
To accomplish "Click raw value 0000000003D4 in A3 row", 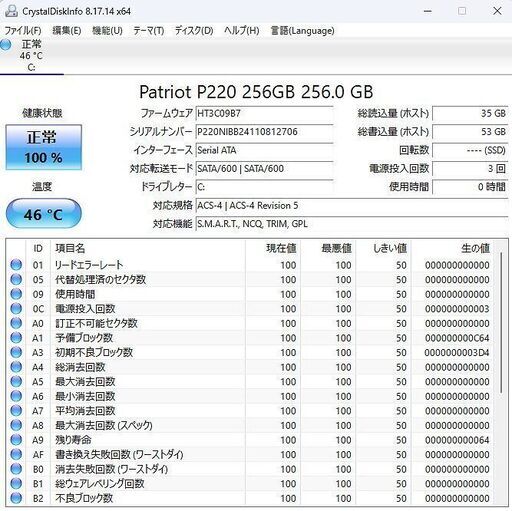I will 457,352.
